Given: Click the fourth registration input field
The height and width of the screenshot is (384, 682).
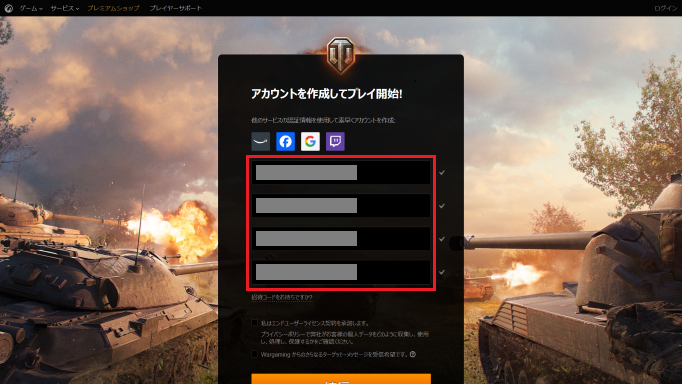Looking at the screenshot, I should coord(341,272).
